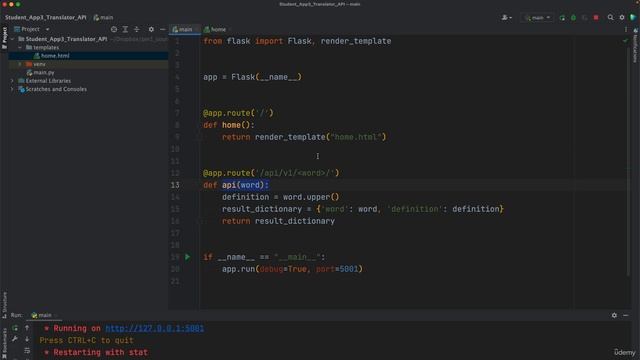Open Project panel options gear
This screenshot has width=640, height=360.
point(151,29)
